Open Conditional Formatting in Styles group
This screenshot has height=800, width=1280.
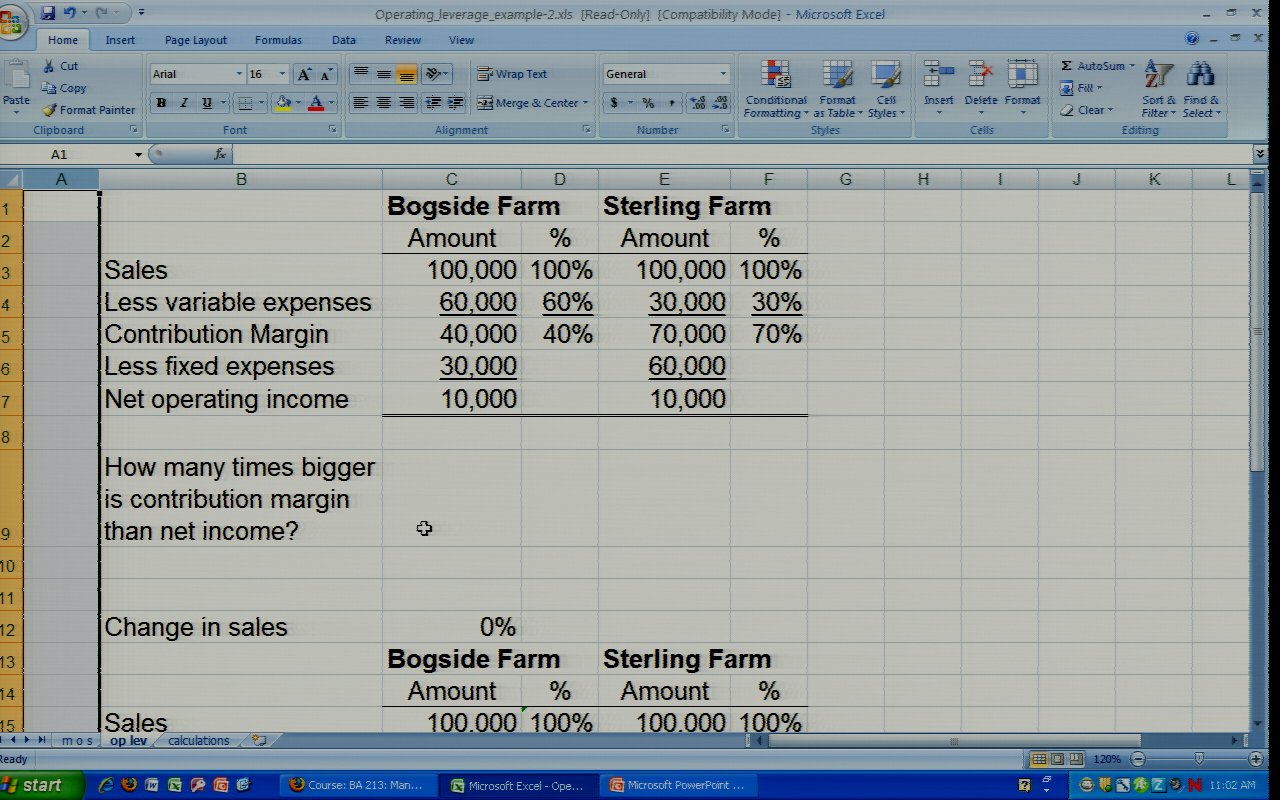pos(775,89)
